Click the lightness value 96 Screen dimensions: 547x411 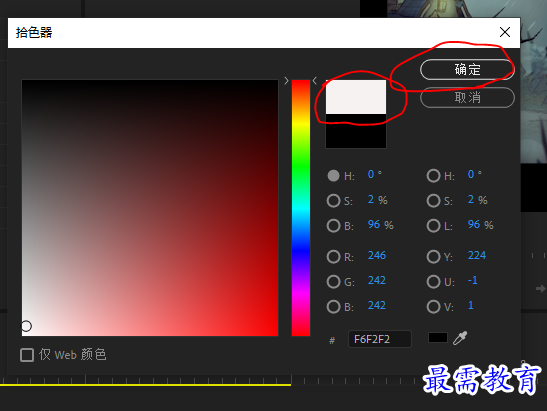[x=474, y=224]
